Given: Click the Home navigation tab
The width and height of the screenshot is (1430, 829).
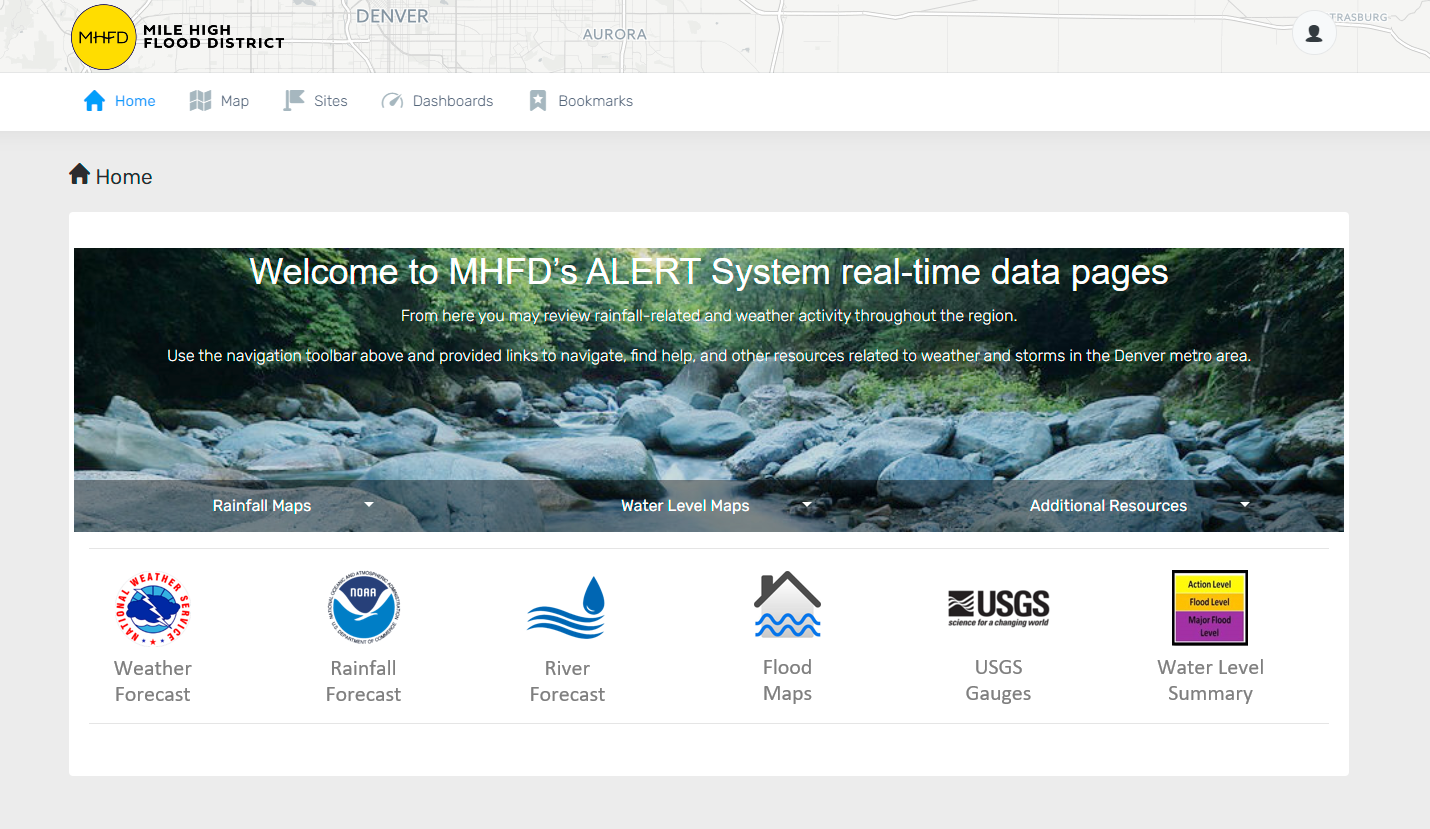Looking at the screenshot, I should (120, 101).
